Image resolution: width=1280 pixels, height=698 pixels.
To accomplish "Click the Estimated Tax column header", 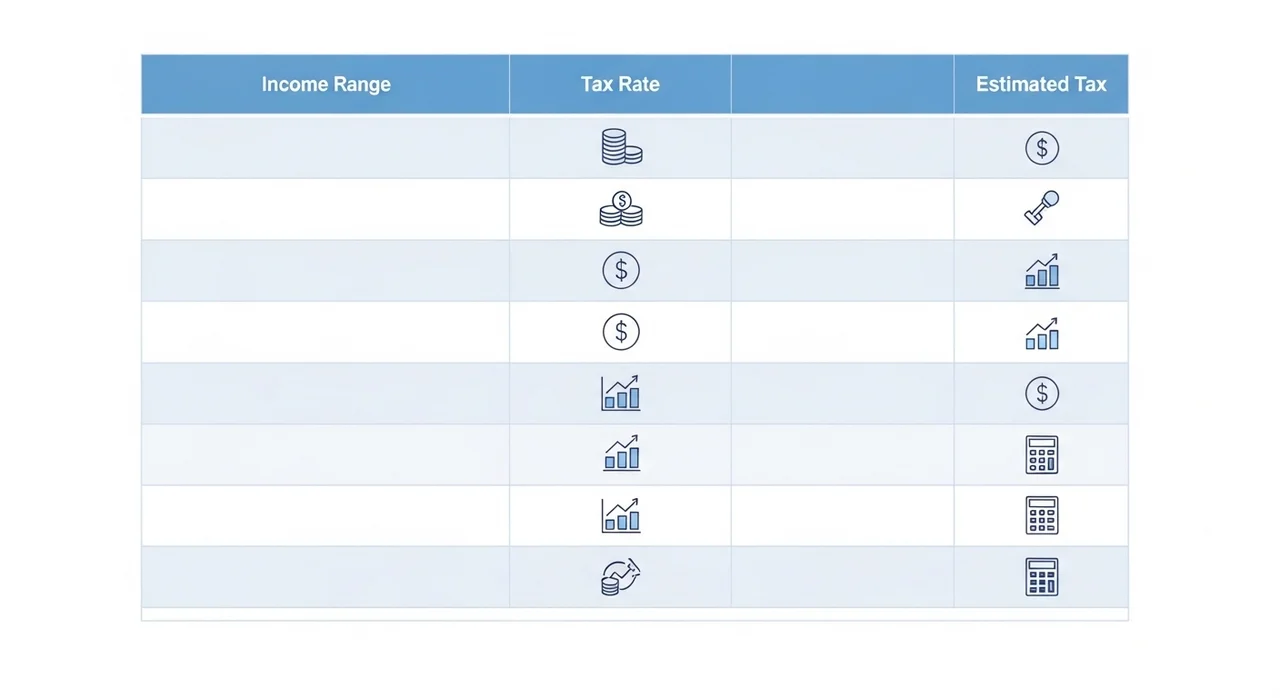I will 1041,84.
